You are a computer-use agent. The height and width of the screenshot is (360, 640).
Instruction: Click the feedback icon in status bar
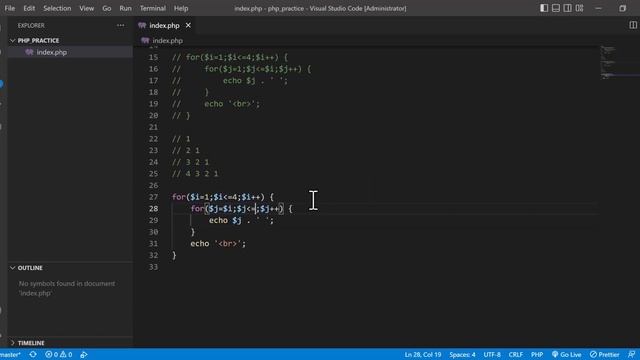(x=631, y=354)
